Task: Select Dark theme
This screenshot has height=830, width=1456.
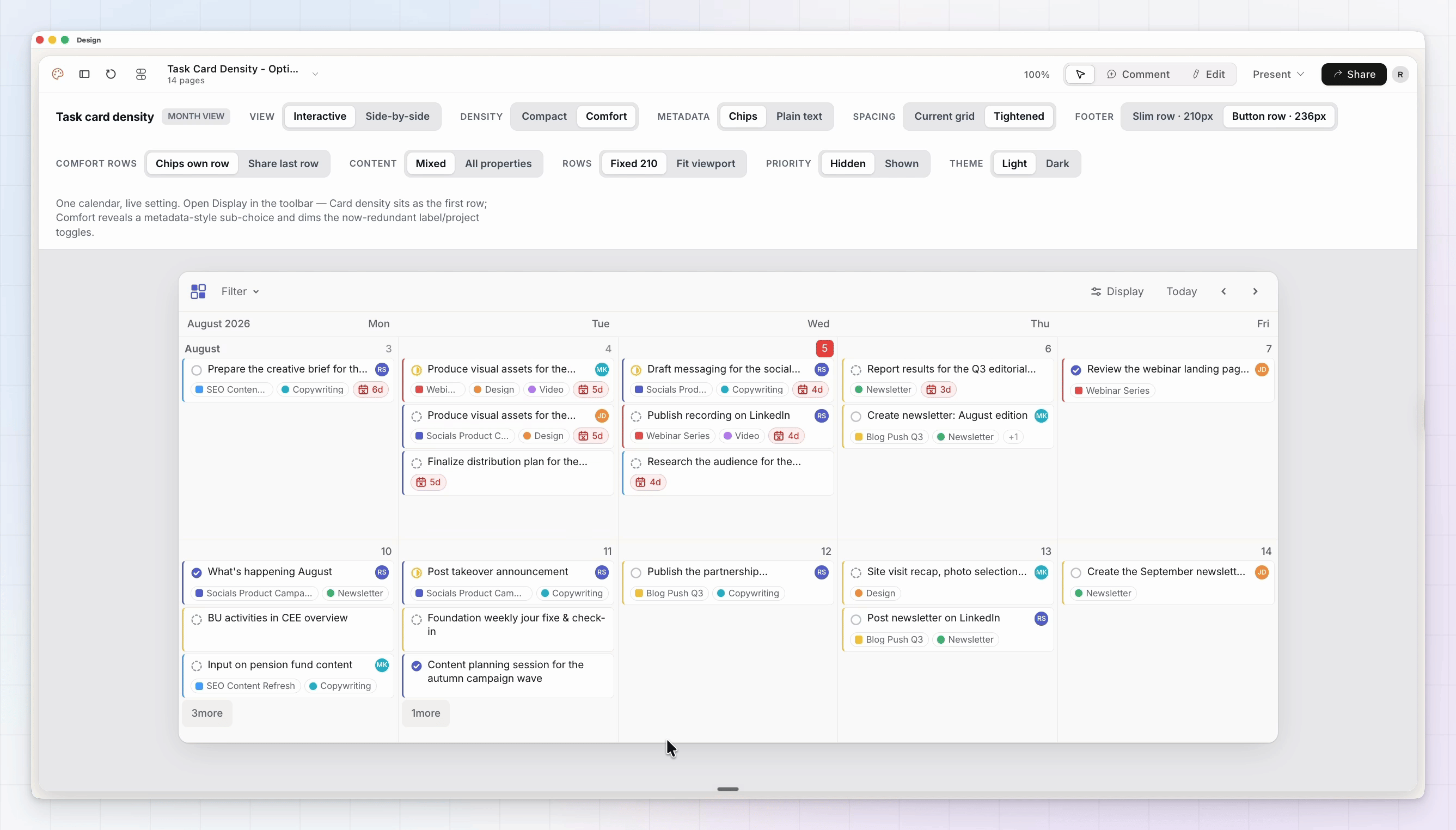Action: (1057, 163)
